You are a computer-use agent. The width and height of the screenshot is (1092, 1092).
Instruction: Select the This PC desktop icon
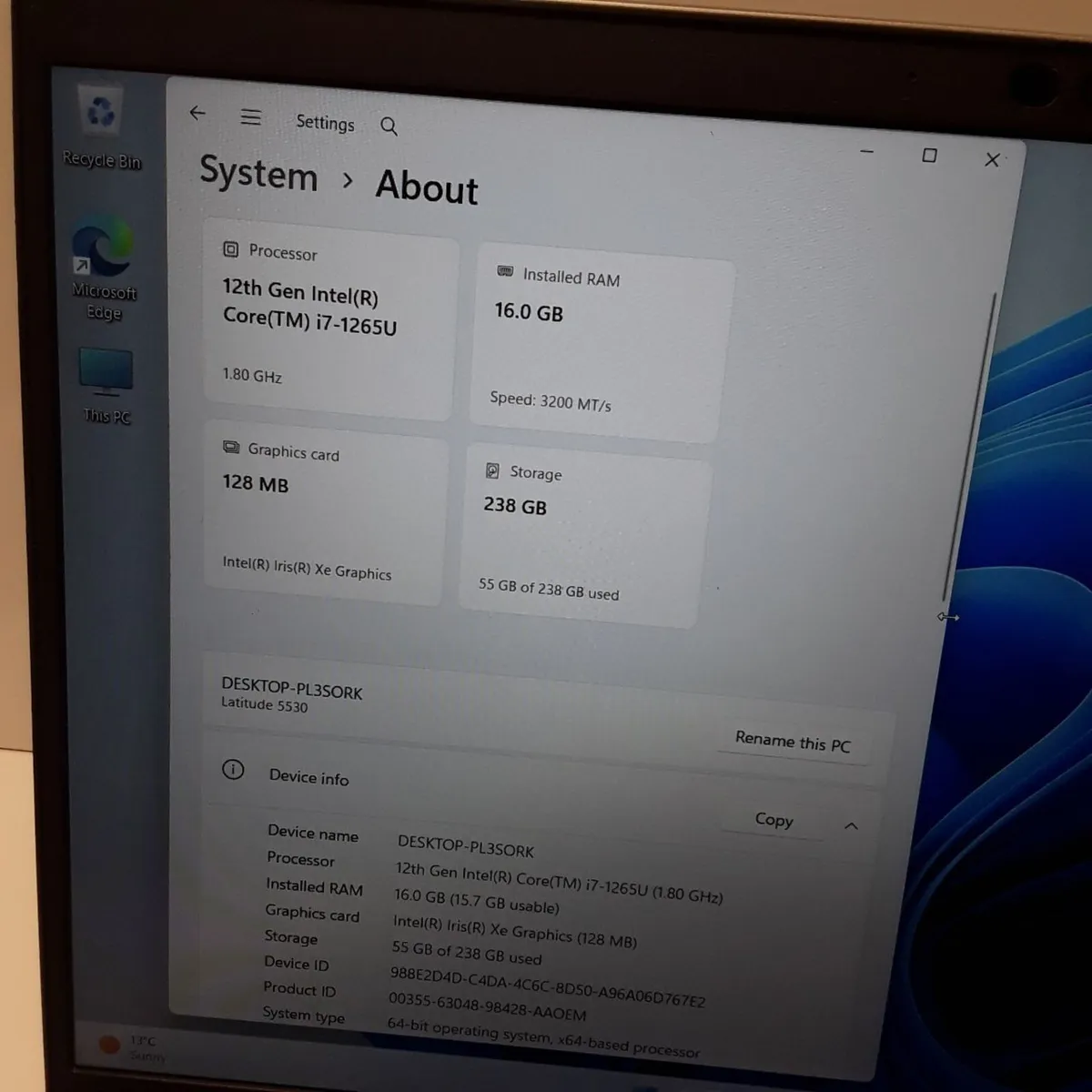coord(106,385)
